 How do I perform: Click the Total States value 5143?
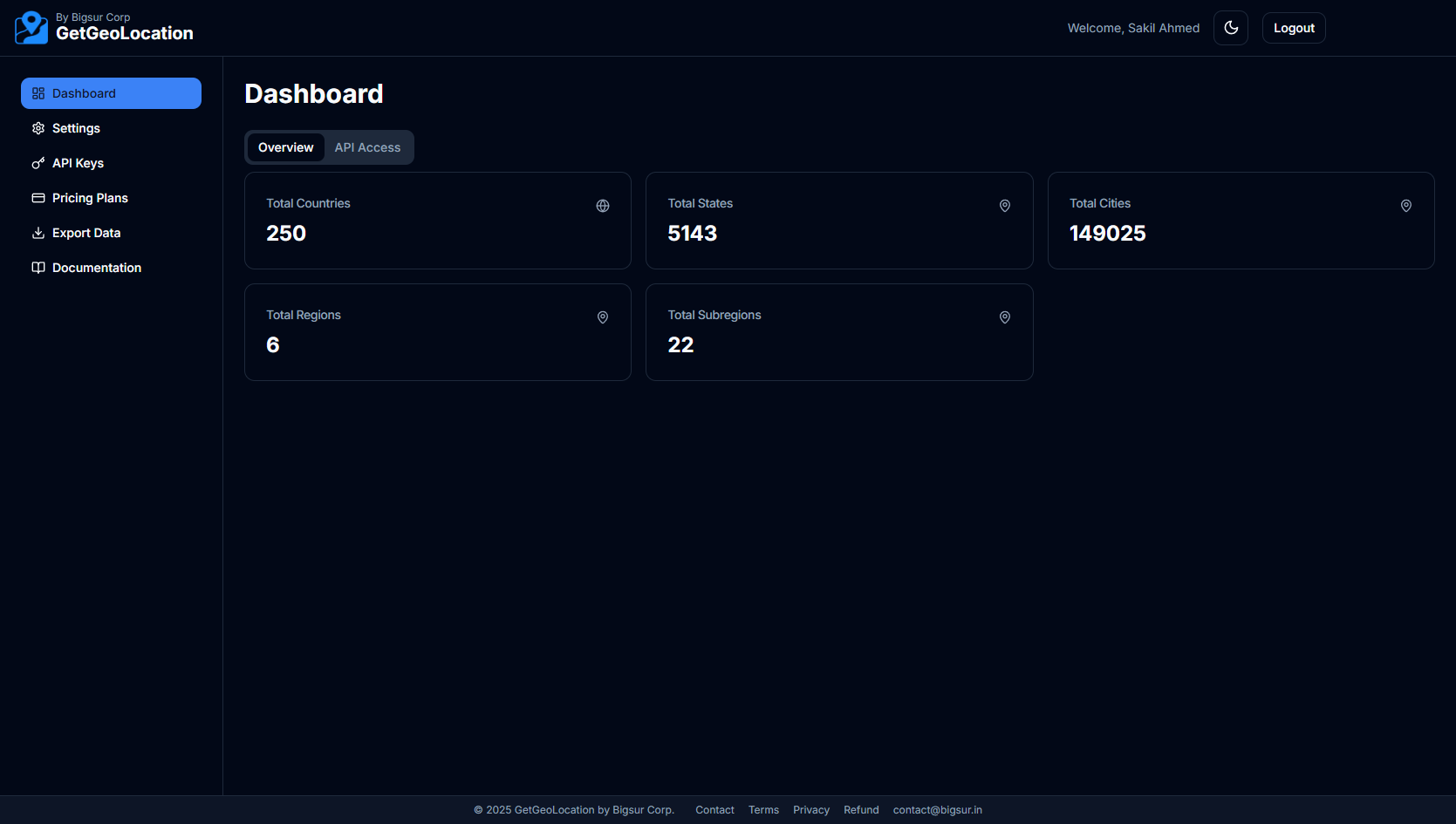693,233
